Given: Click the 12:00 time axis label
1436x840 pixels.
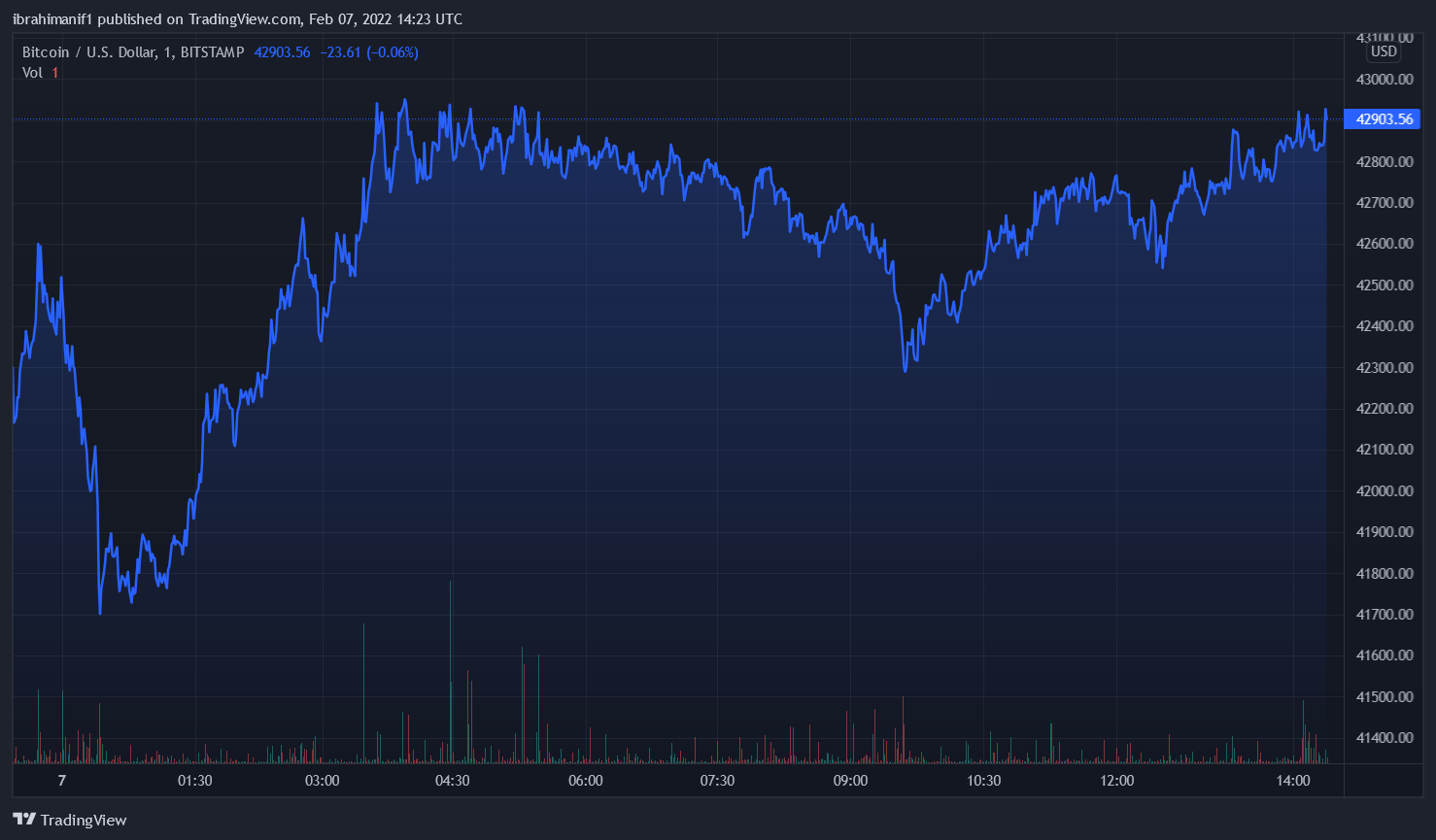Looking at the screenshot, I should pyautogui.click(x=1116, y=781).
